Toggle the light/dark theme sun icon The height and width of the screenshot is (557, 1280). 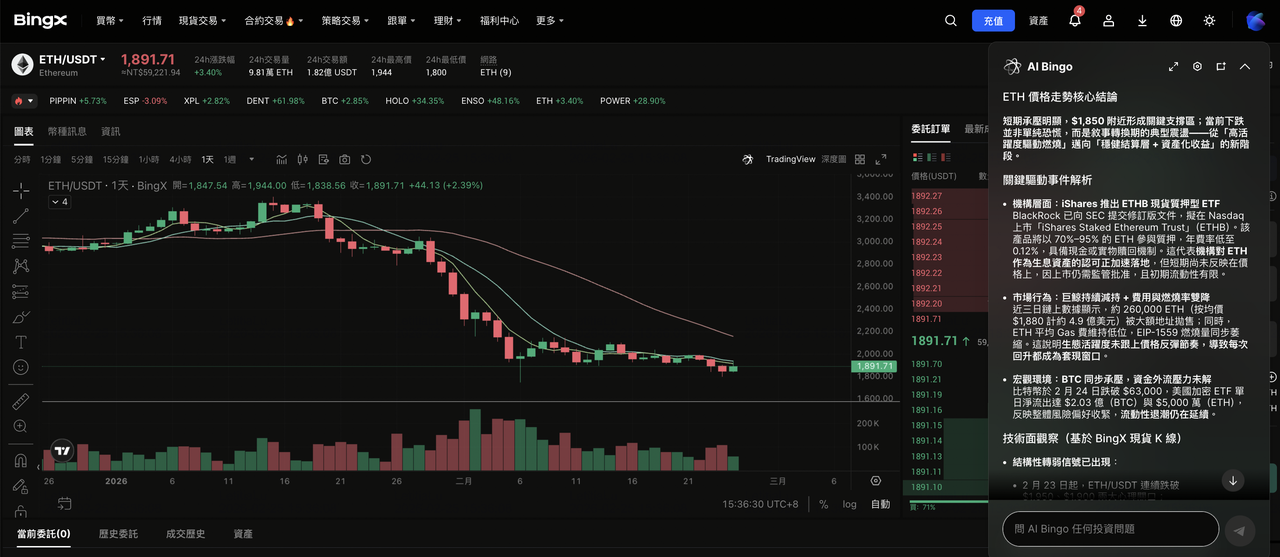tap(1209, 20)
